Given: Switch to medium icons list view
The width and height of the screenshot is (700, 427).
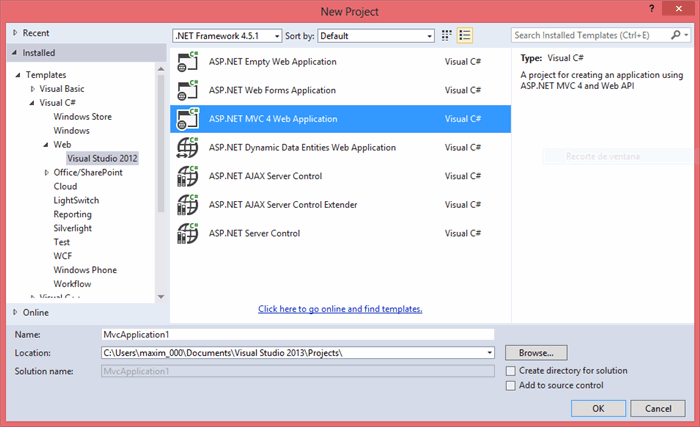Looking at the screenshot, I should 465,35.
